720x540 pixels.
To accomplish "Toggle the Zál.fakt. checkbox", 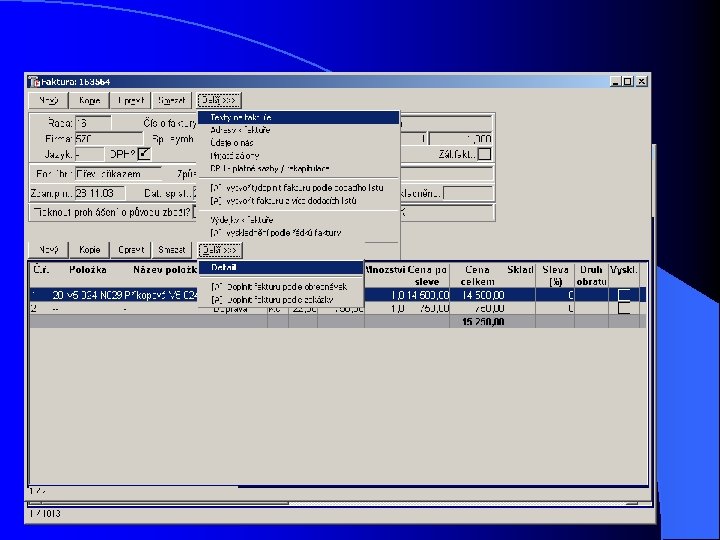I will (x=484, y=154).
